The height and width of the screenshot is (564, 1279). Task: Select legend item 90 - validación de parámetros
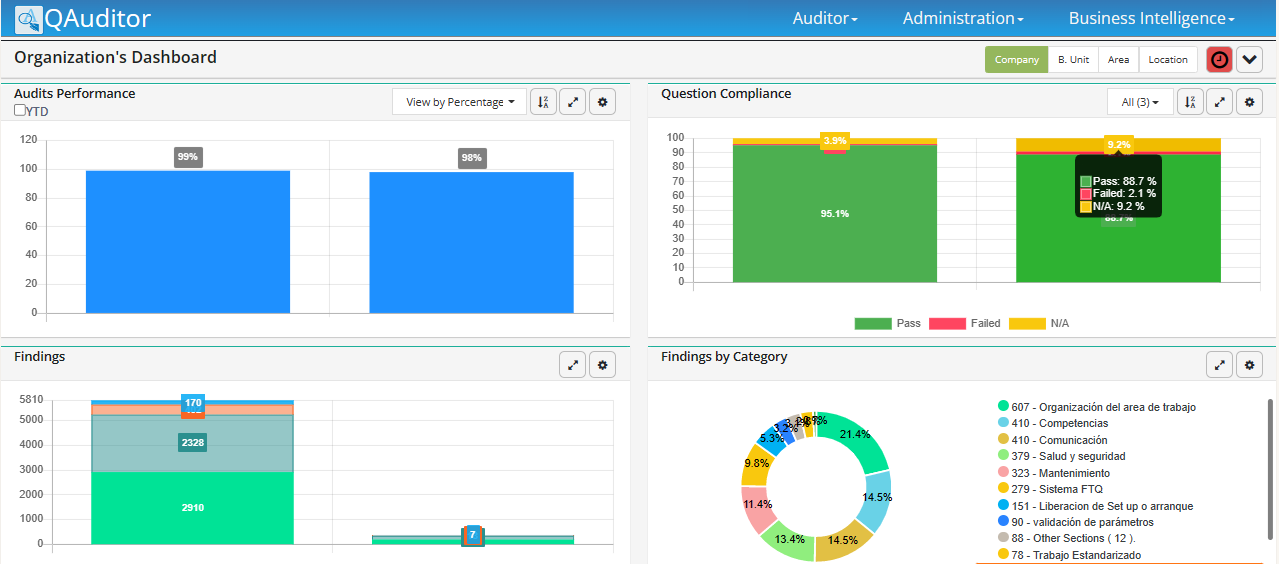pos(1075,522)
